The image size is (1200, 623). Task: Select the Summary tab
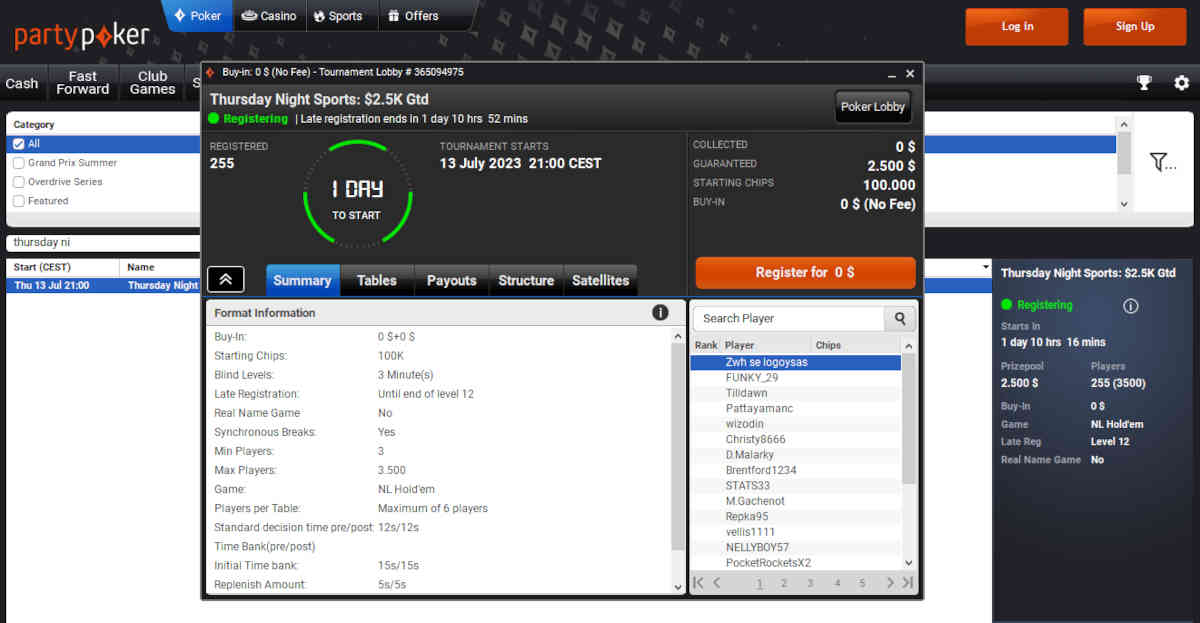(x=302, y=280)
